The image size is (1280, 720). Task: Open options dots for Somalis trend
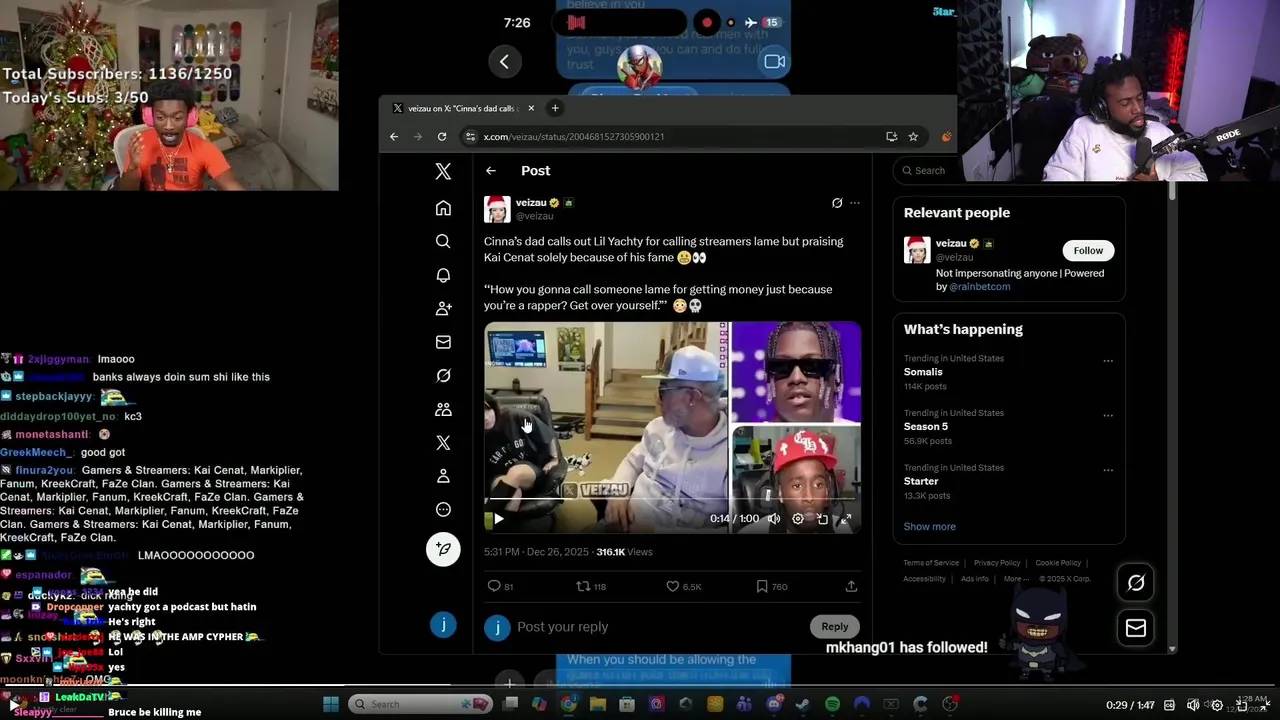[1107, 360]
